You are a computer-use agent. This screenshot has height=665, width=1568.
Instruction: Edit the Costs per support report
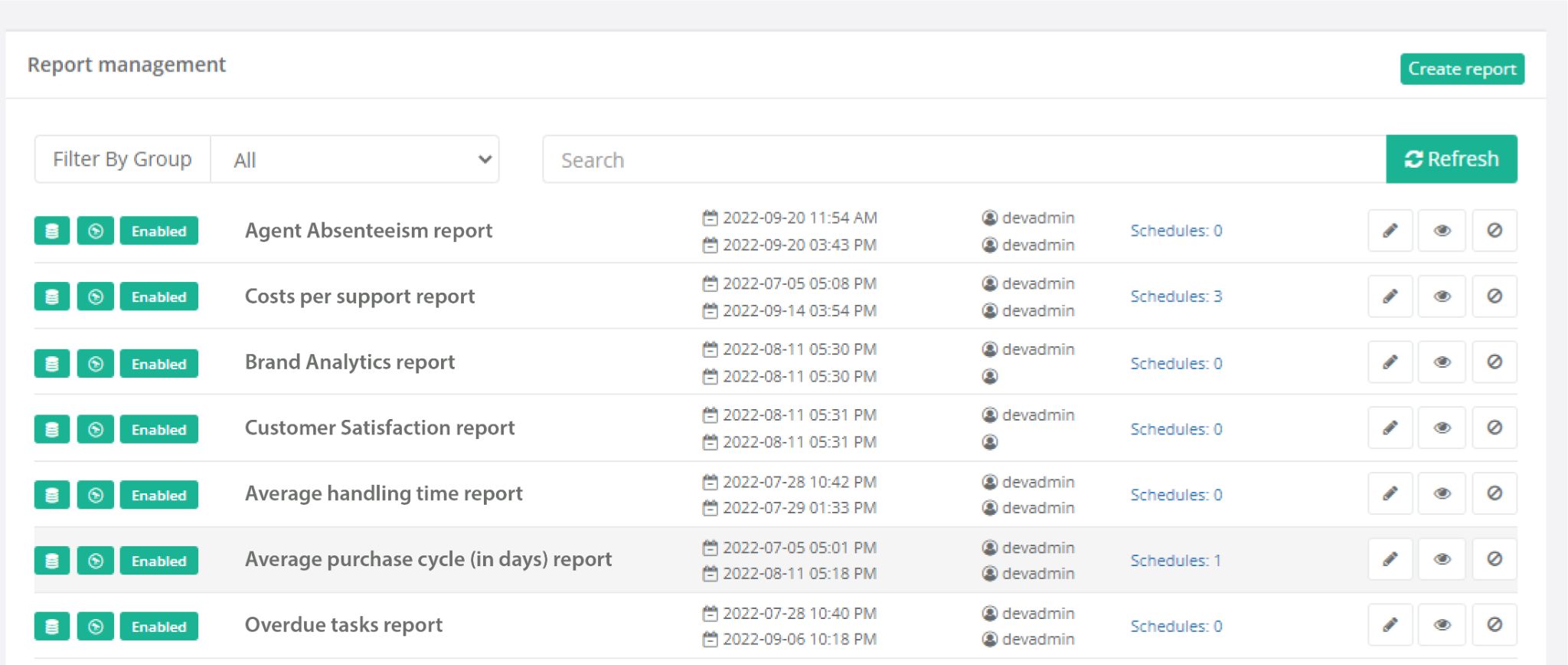click(x=1390, y=296)
